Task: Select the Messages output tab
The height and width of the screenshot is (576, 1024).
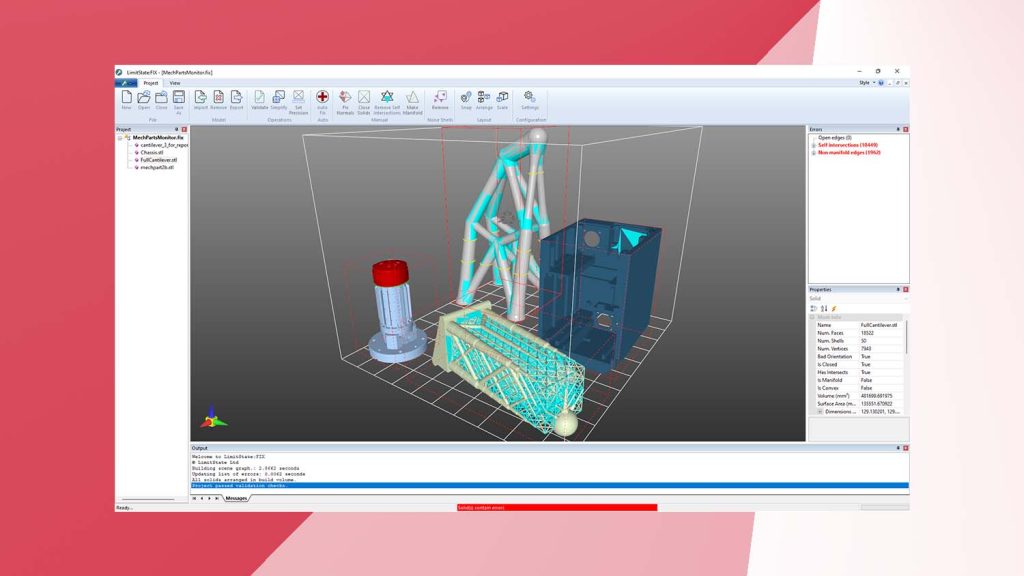Action: pos(236,498)
